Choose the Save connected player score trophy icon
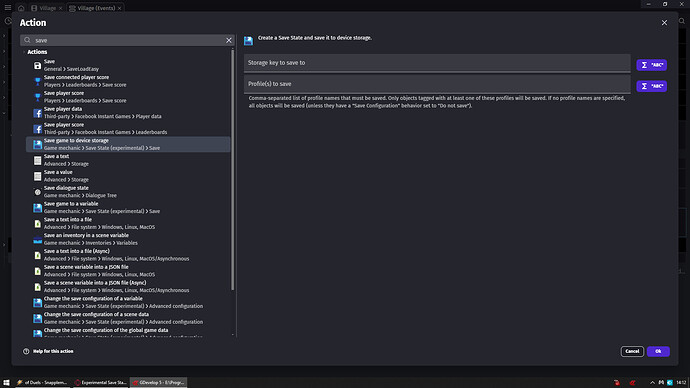The image size is (690, 388). 37,81
